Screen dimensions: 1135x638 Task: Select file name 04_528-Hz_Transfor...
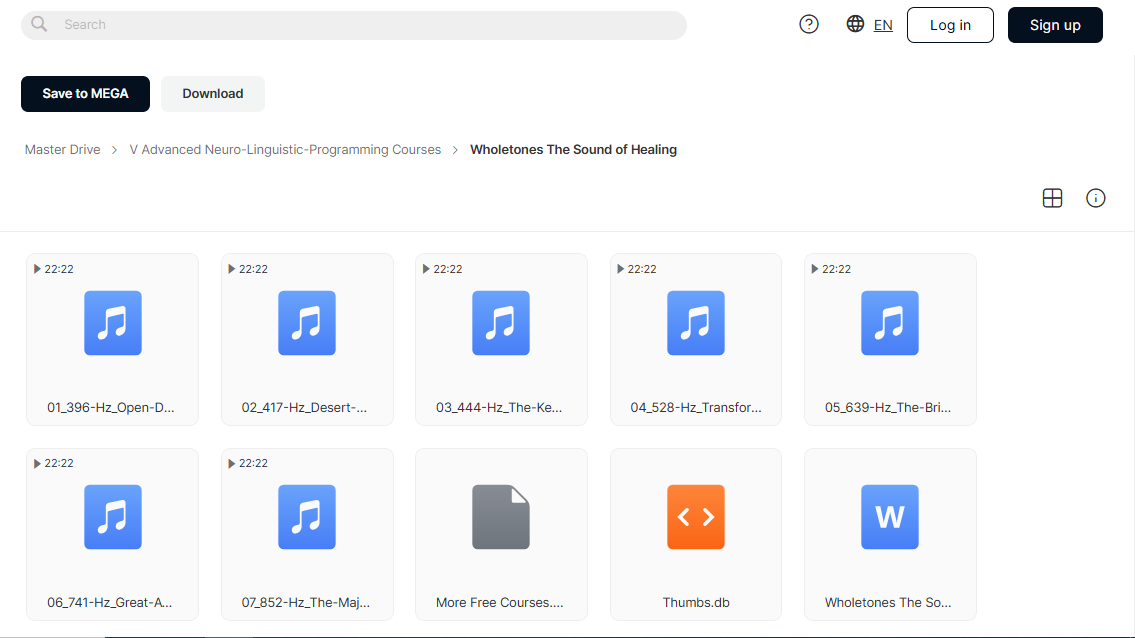[x=696, y=408]
